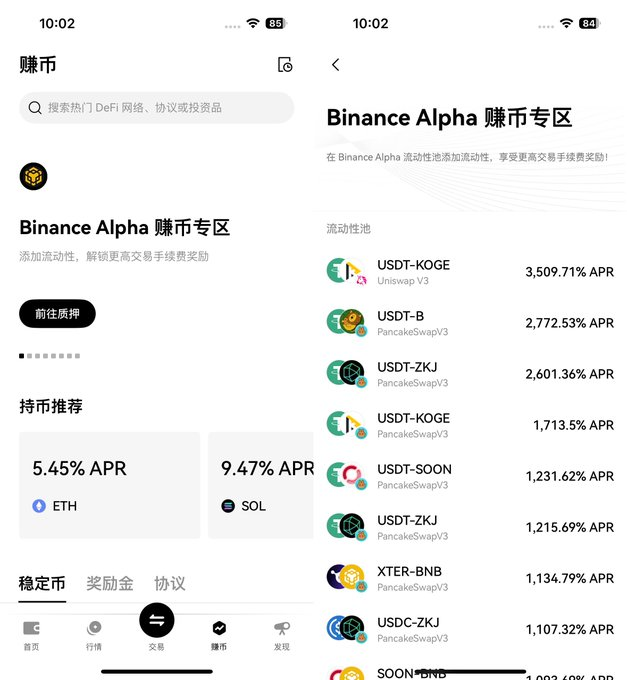
Task: Open USDT-KOGE Uniswap V3 pool
Action: pos(470,272)
